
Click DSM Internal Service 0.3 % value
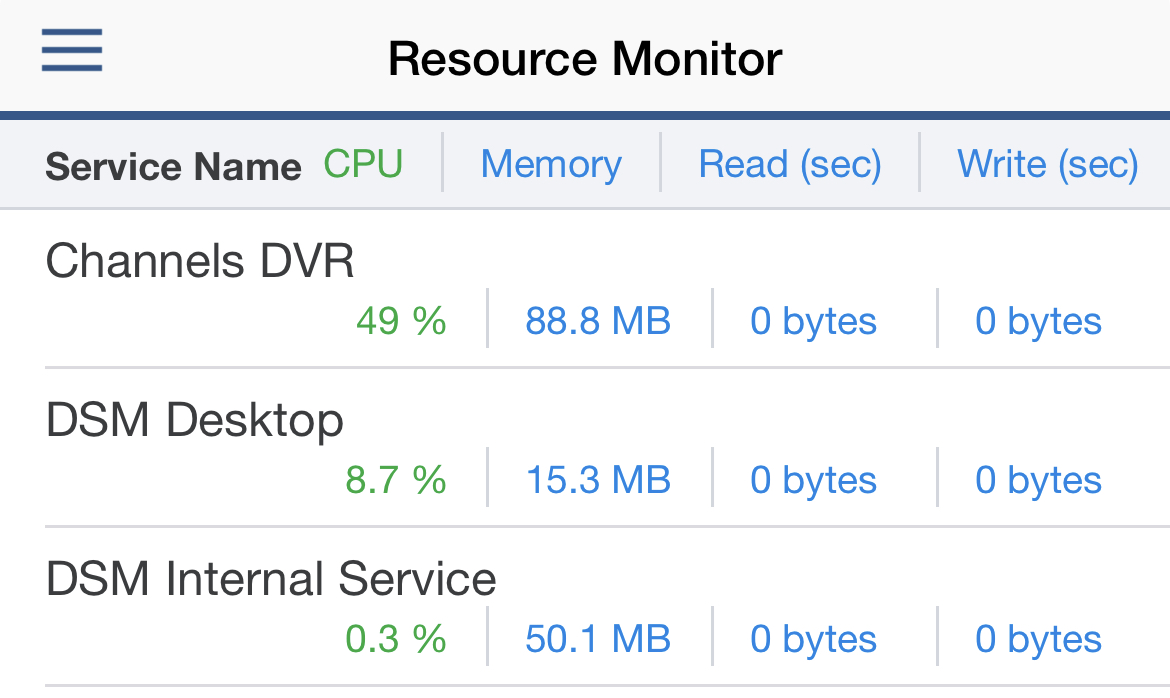[x=396, y=639]
